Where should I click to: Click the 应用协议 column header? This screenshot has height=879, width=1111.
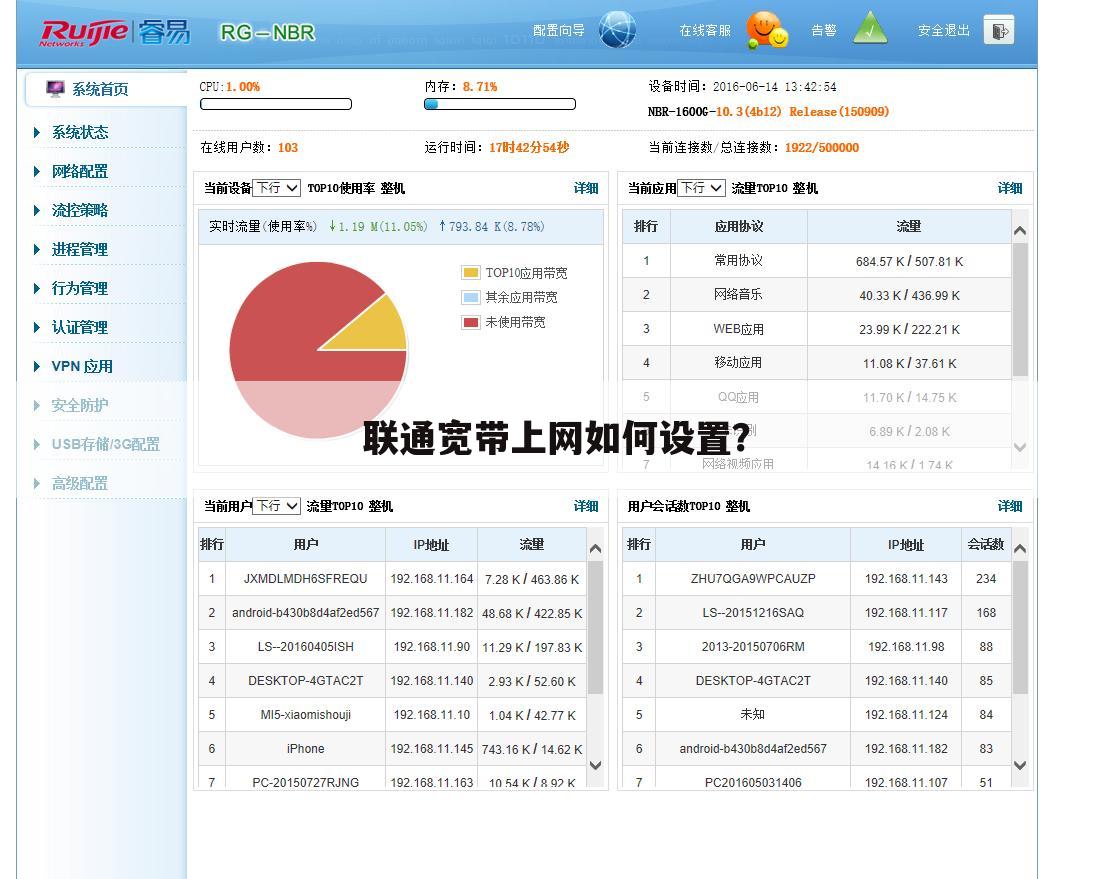pos(738,227)
